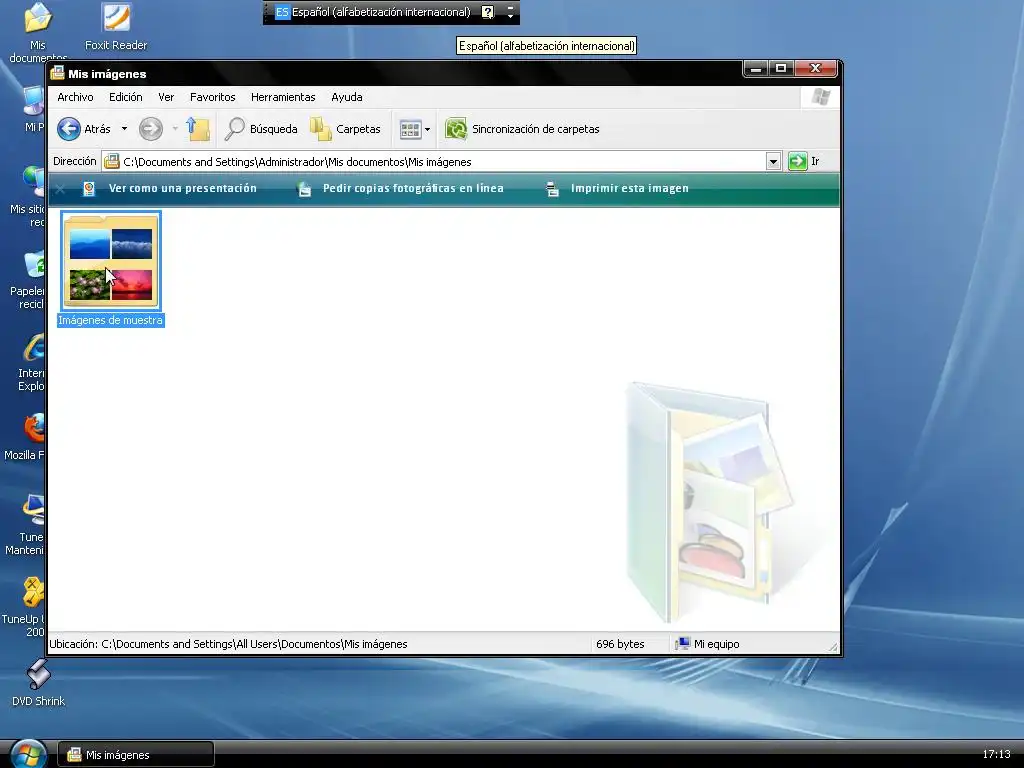Viewport: 1024px width, 768px height.
Task: Select the Imágenes de muestra folder thumbnail
Action: [111, 261]
